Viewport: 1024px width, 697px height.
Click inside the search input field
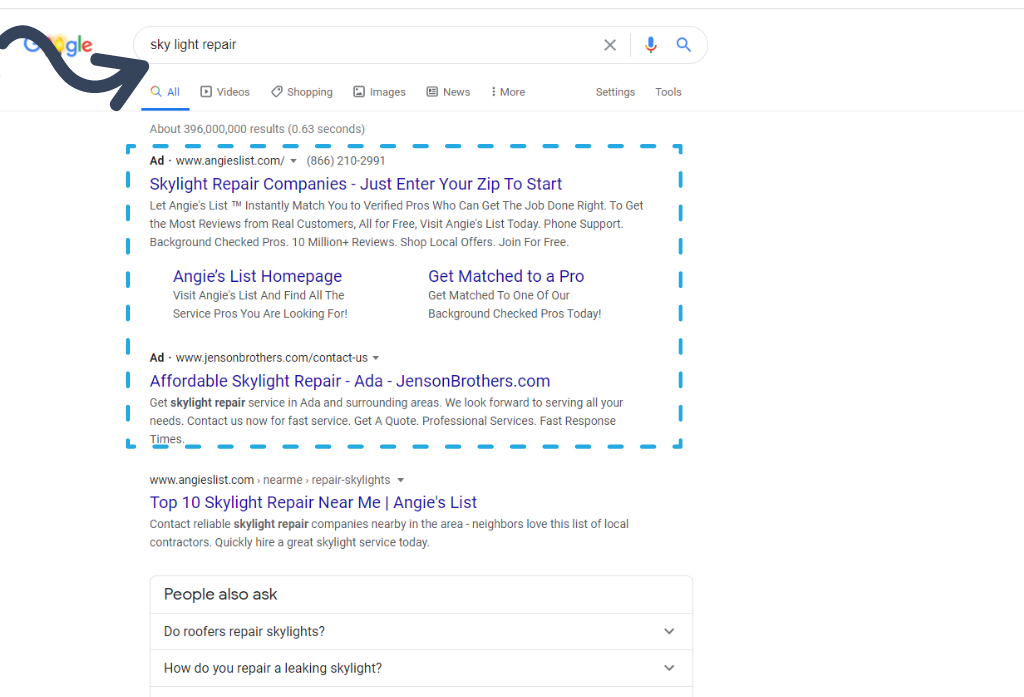[370, 45]
